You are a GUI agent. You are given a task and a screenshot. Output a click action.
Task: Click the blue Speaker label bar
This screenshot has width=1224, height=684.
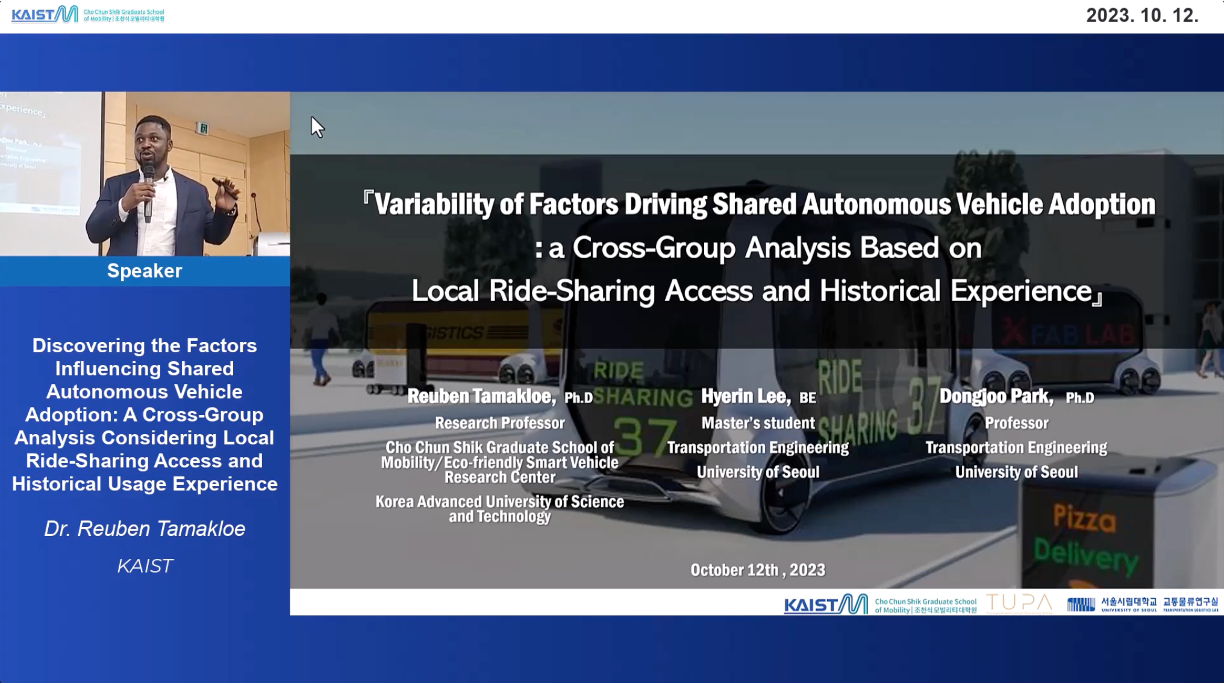tap(145, 271)
